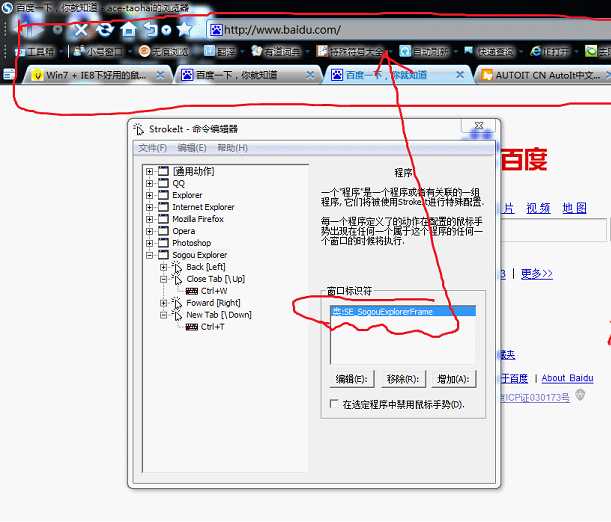Screen dimensions: 611x522
Task: Click the 增加(A): button
Action: (x=454, y=379)
